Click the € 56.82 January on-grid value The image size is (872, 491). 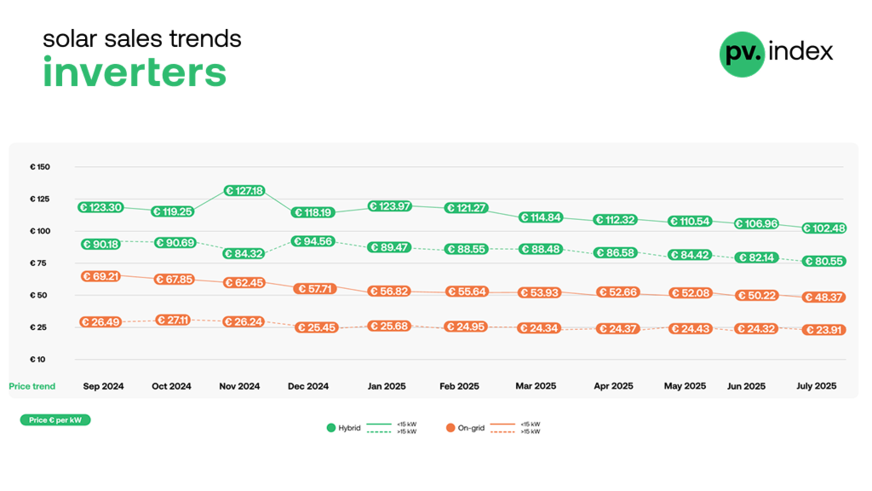pos(388,291)
